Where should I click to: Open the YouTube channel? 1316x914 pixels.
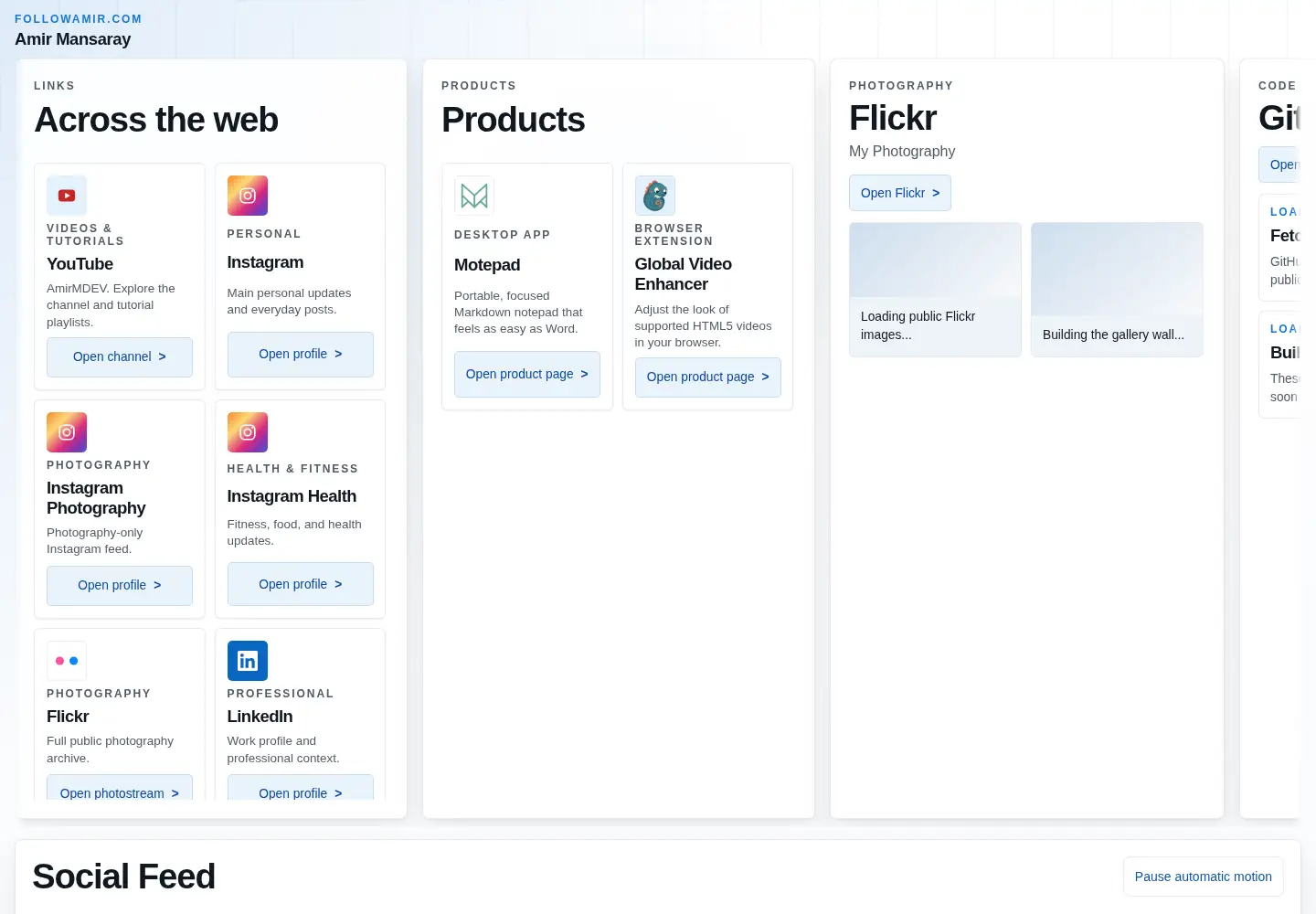(x=120, y=356)
